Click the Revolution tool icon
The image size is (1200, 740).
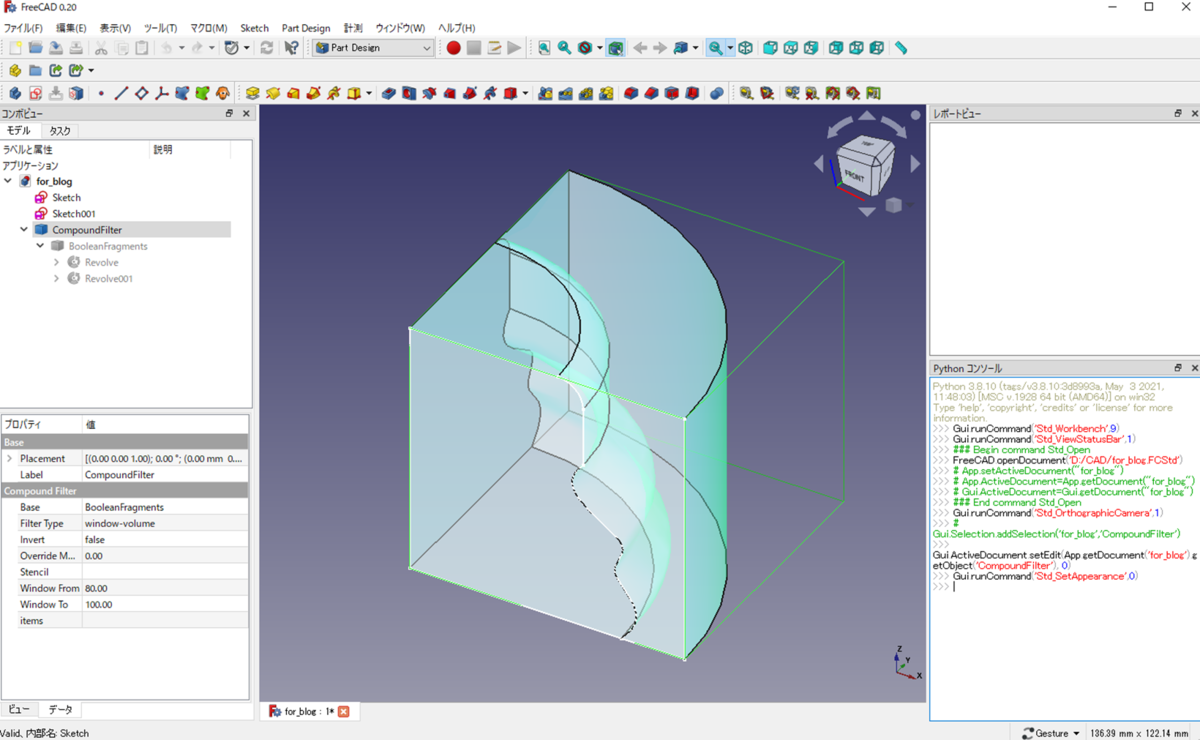273,93
